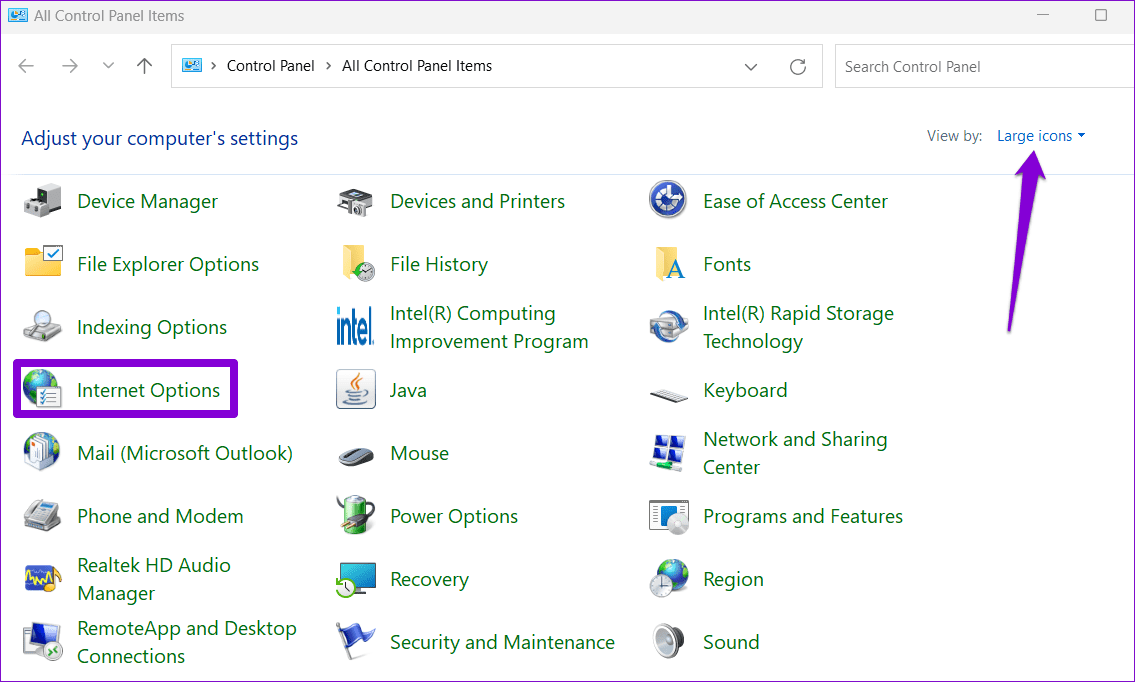Click the back navigation arrow
Viewport: 1135px width, 682px height.
pyautogui.click(x=26, y=65)
